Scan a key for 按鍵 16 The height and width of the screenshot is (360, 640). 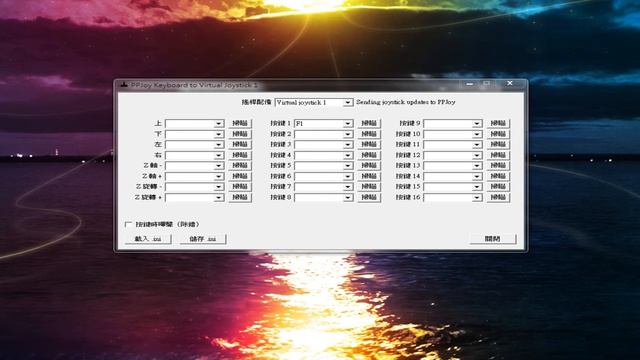[498, 197]
